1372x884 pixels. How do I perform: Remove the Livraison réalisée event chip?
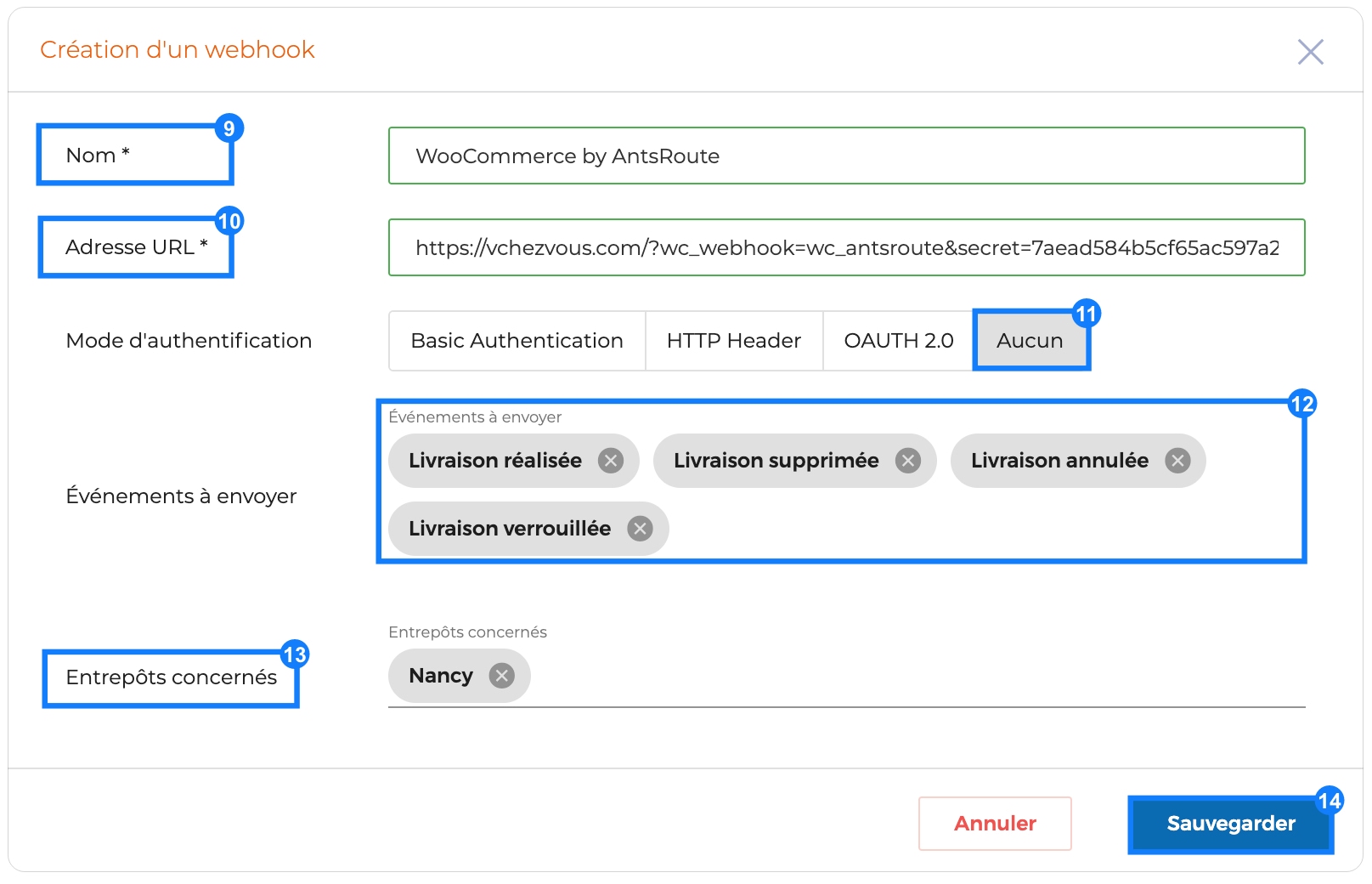(610, 461)
